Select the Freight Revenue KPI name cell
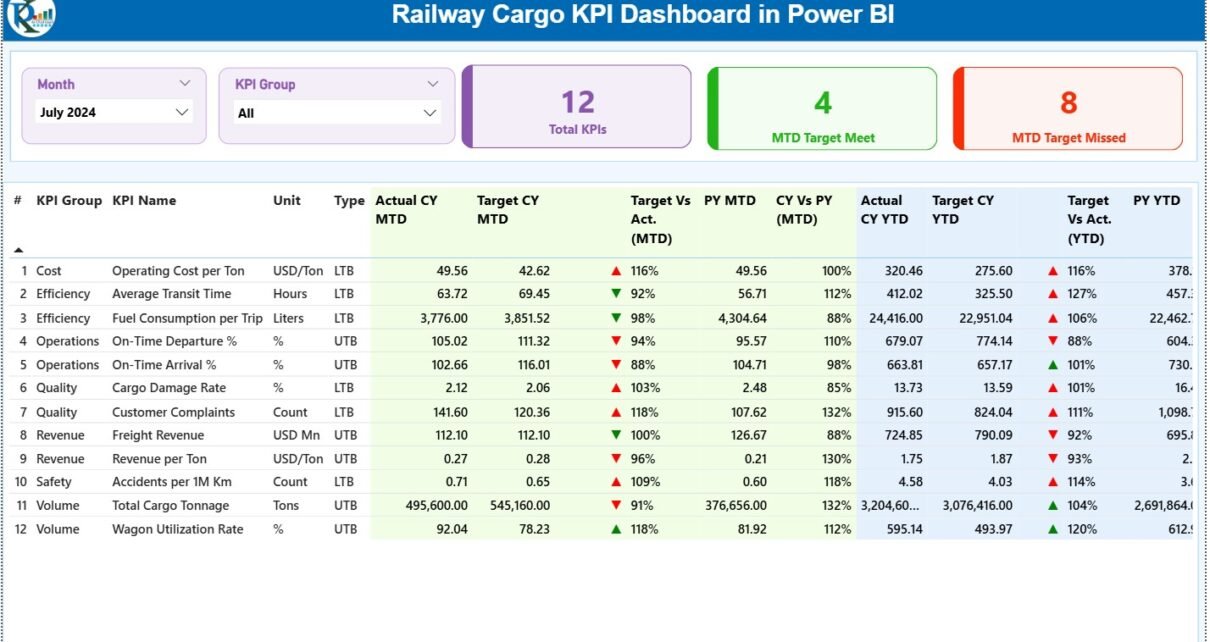The image size is (1210, 642). pos(158,435)
